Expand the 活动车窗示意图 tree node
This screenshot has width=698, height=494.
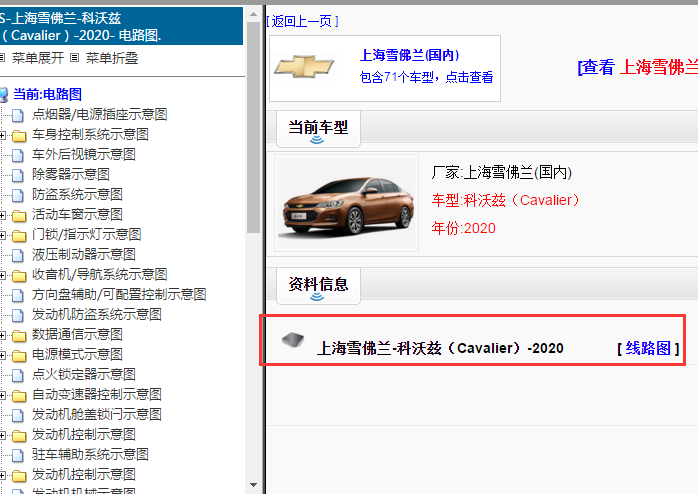2,215
